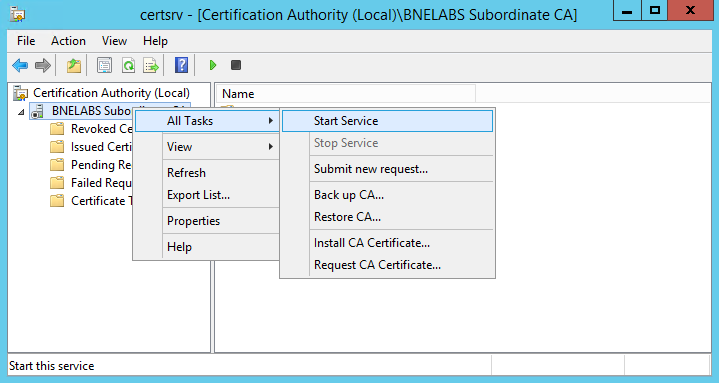Screen dimensions: 719x383
Task: Select the Revoked Certificates tree label
Action: coord(101,129)
